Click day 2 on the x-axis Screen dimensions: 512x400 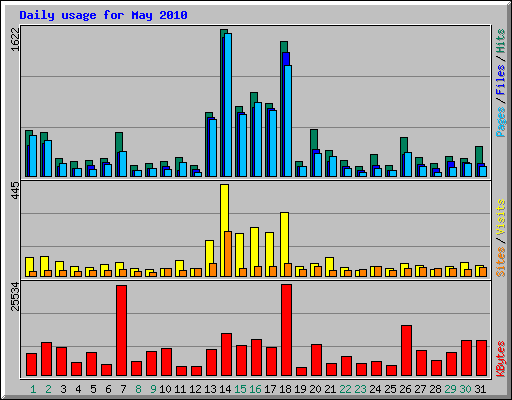pyautogui.click(x=48, y=389)
